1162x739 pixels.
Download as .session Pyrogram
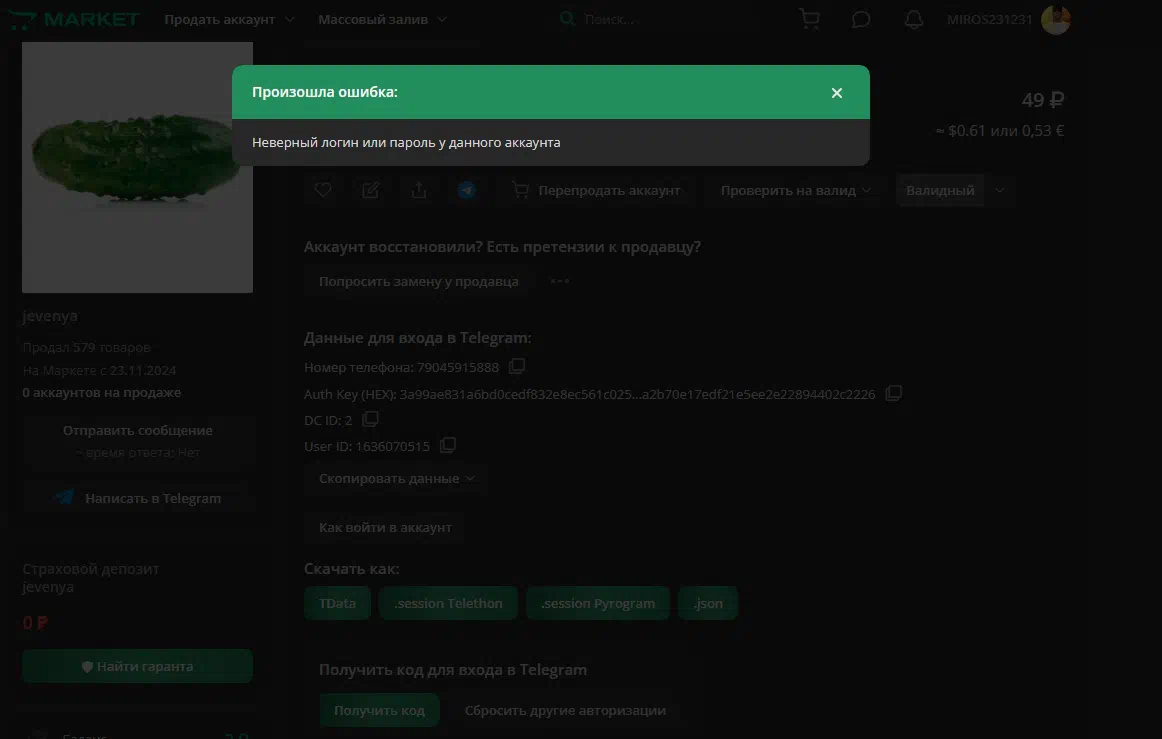coord(598,603)
